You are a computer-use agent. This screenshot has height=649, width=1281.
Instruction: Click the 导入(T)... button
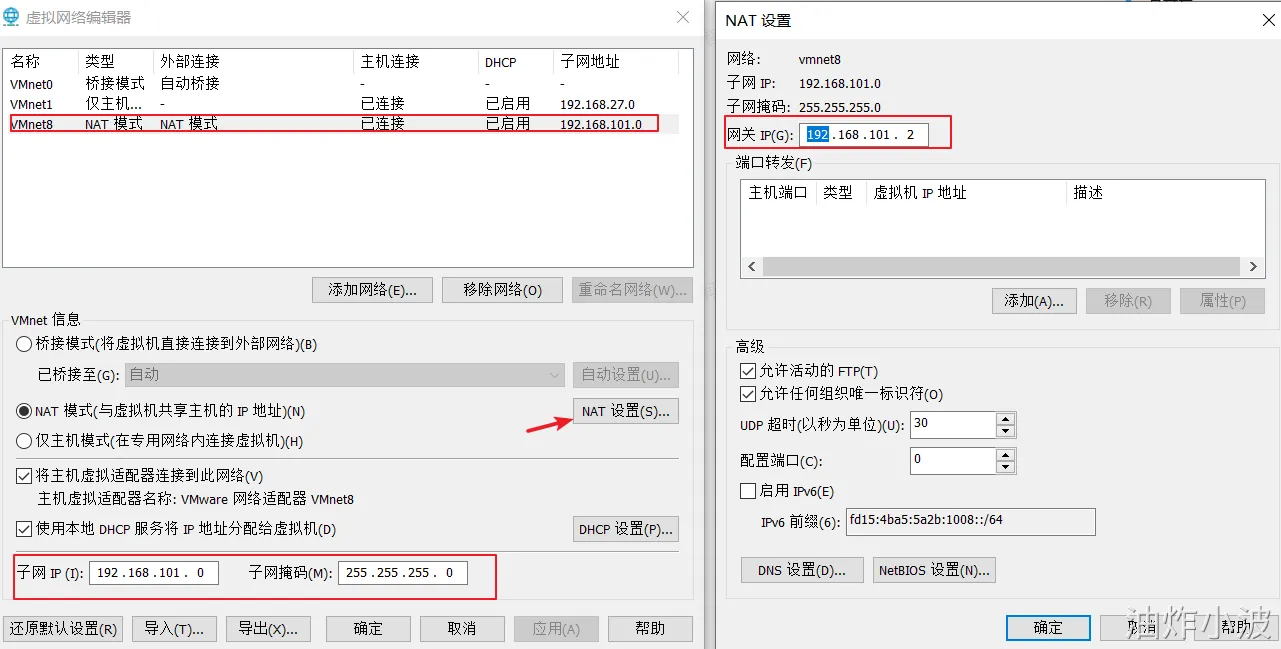[x=174, y=629]
